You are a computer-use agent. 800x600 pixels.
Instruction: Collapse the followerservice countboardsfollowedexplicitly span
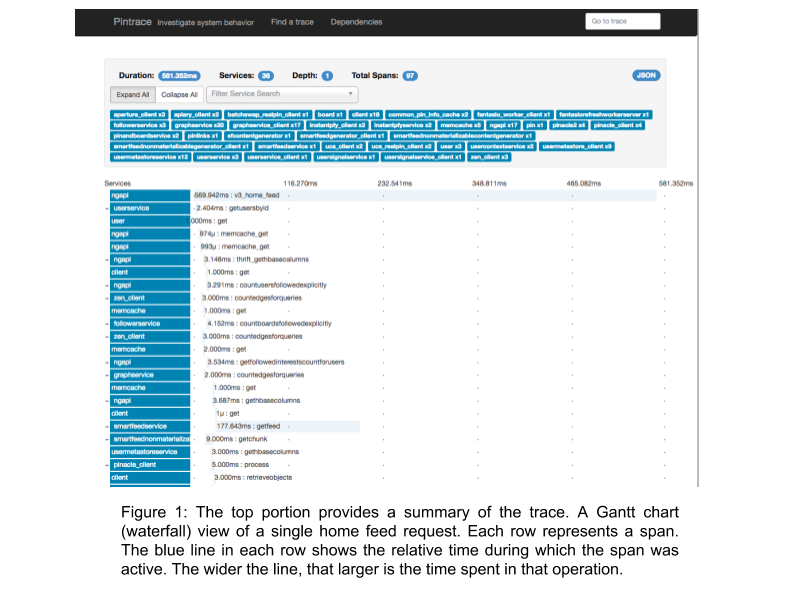click(107, 324)
